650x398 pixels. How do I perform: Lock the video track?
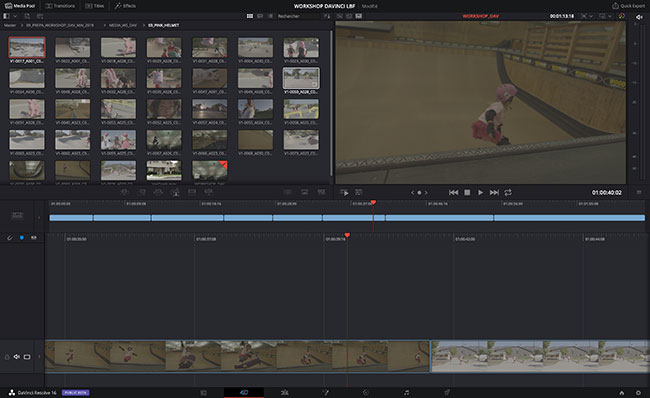click(x=7, y=357)
